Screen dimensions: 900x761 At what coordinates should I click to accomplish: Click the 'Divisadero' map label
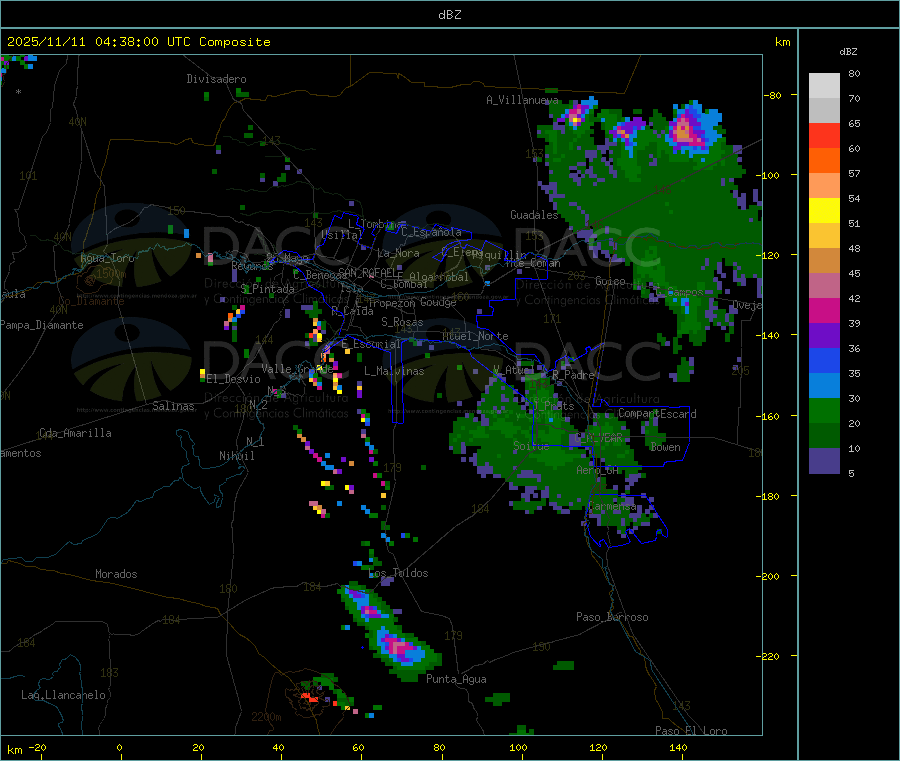coord(216,79)
